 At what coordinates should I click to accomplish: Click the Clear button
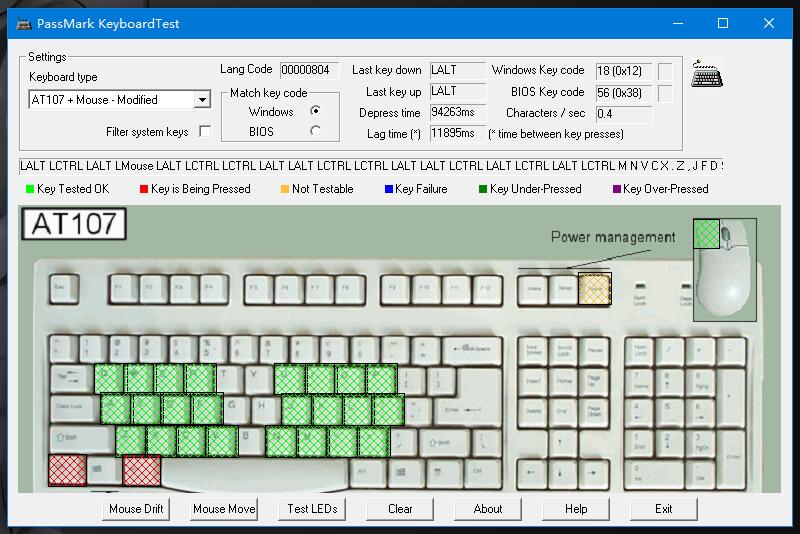point(400,508)
